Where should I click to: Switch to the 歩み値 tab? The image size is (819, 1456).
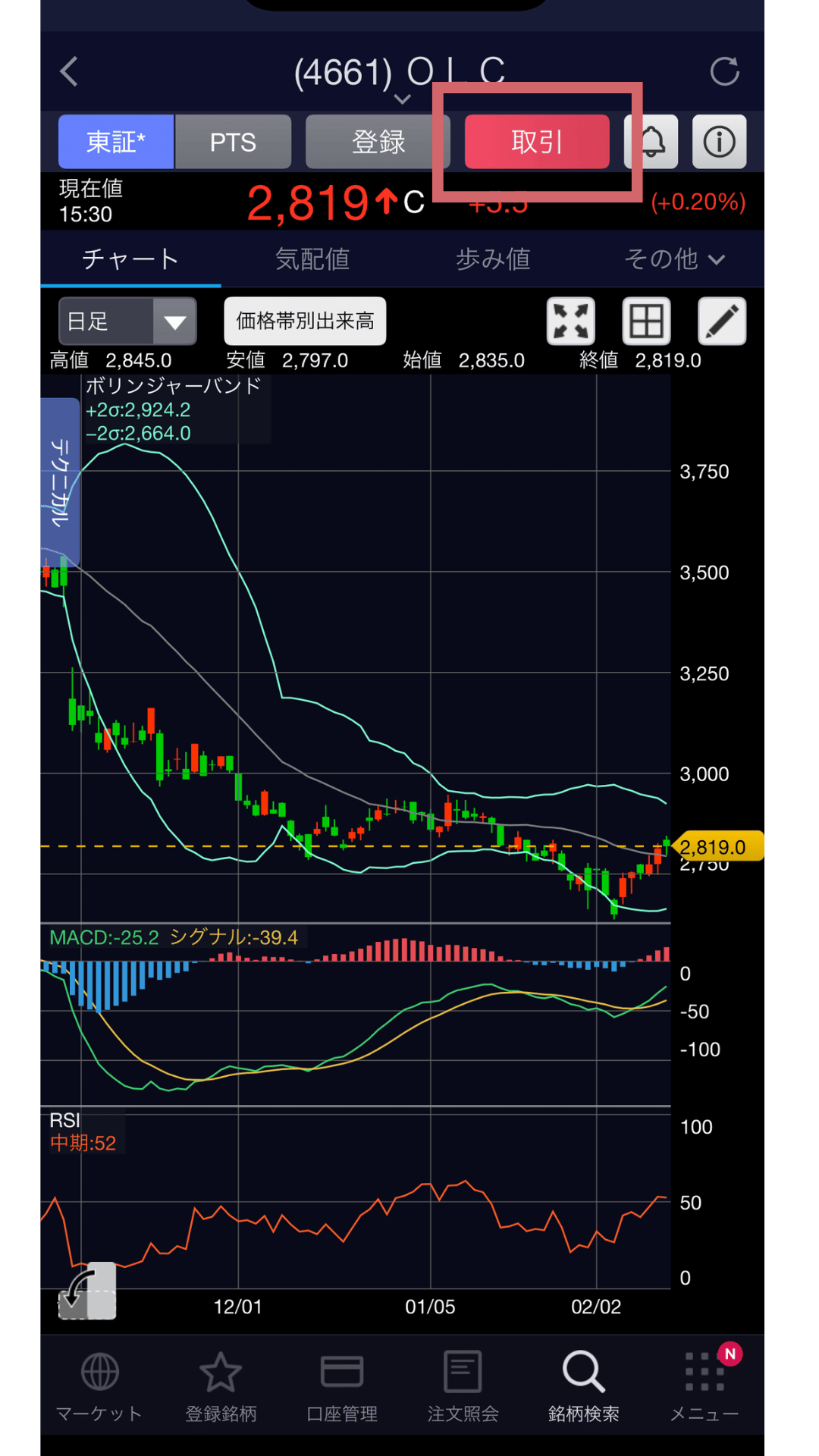(493, 259)
